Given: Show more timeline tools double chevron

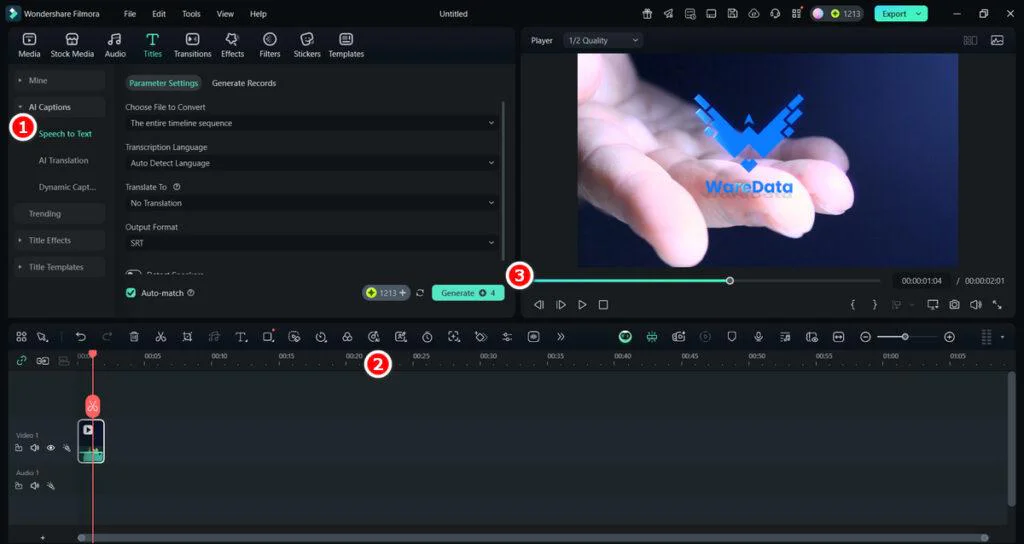Looking at the screenshot, I should click(560, 337).
